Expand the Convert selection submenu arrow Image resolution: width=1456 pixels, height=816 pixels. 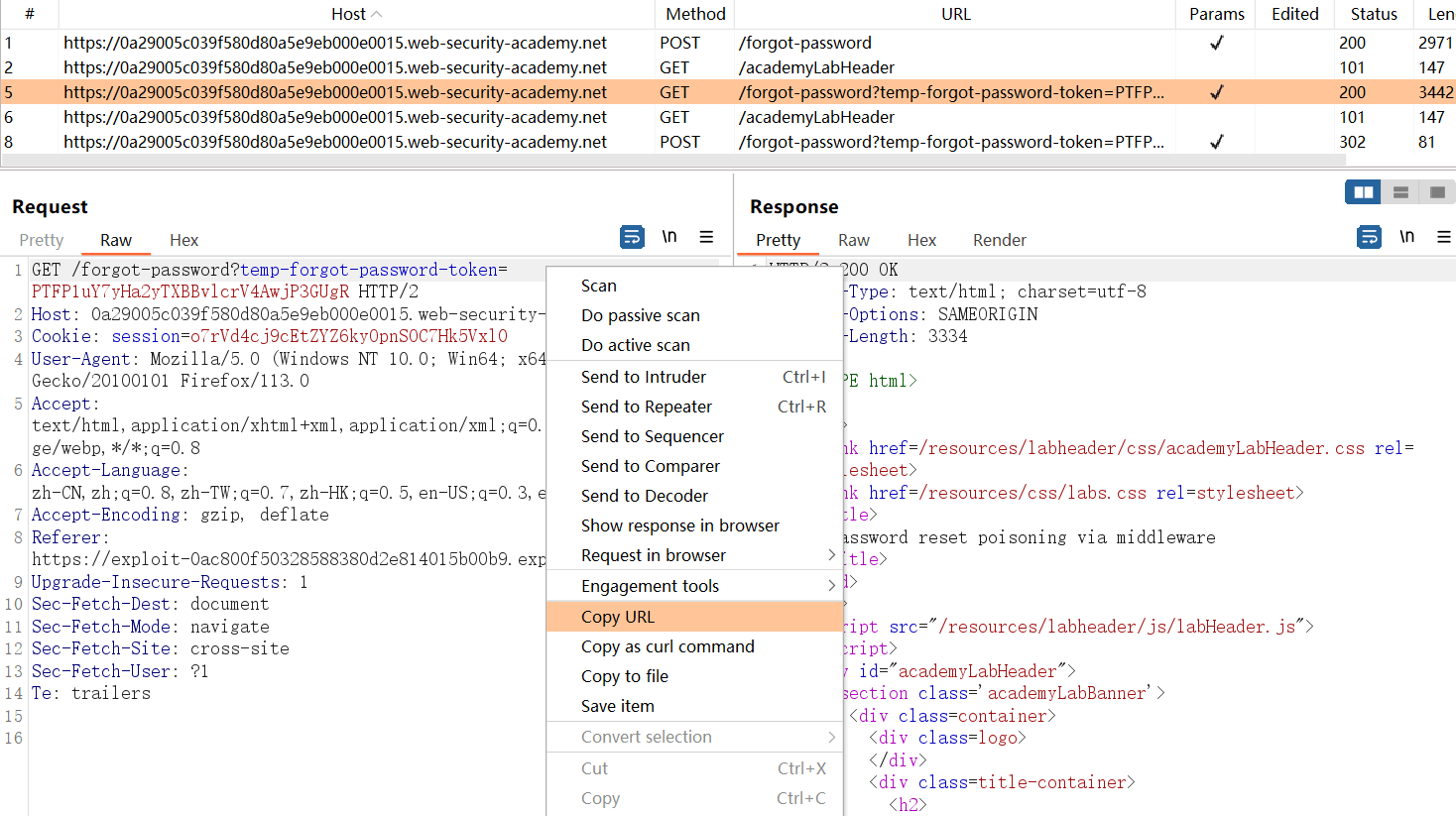coord(831,737)
